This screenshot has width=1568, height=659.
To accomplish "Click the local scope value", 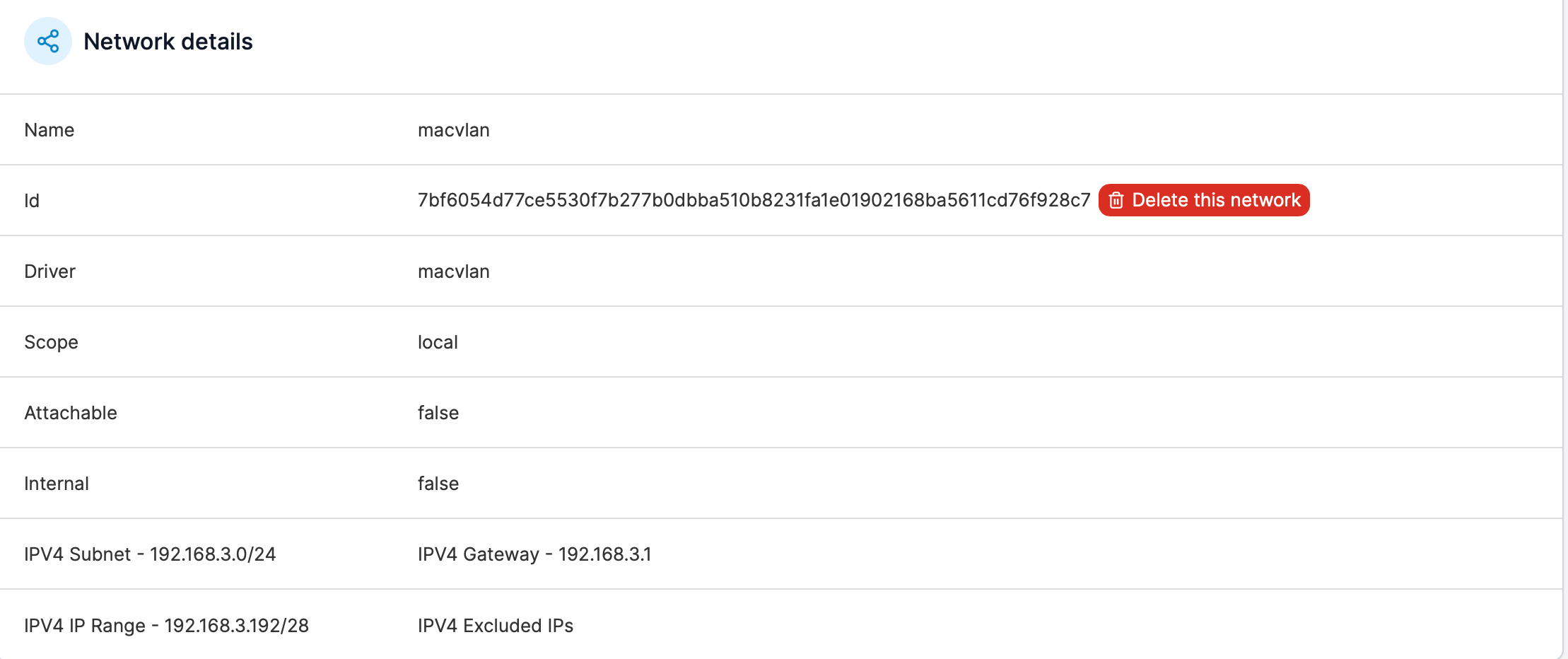I will click(438, 342).
